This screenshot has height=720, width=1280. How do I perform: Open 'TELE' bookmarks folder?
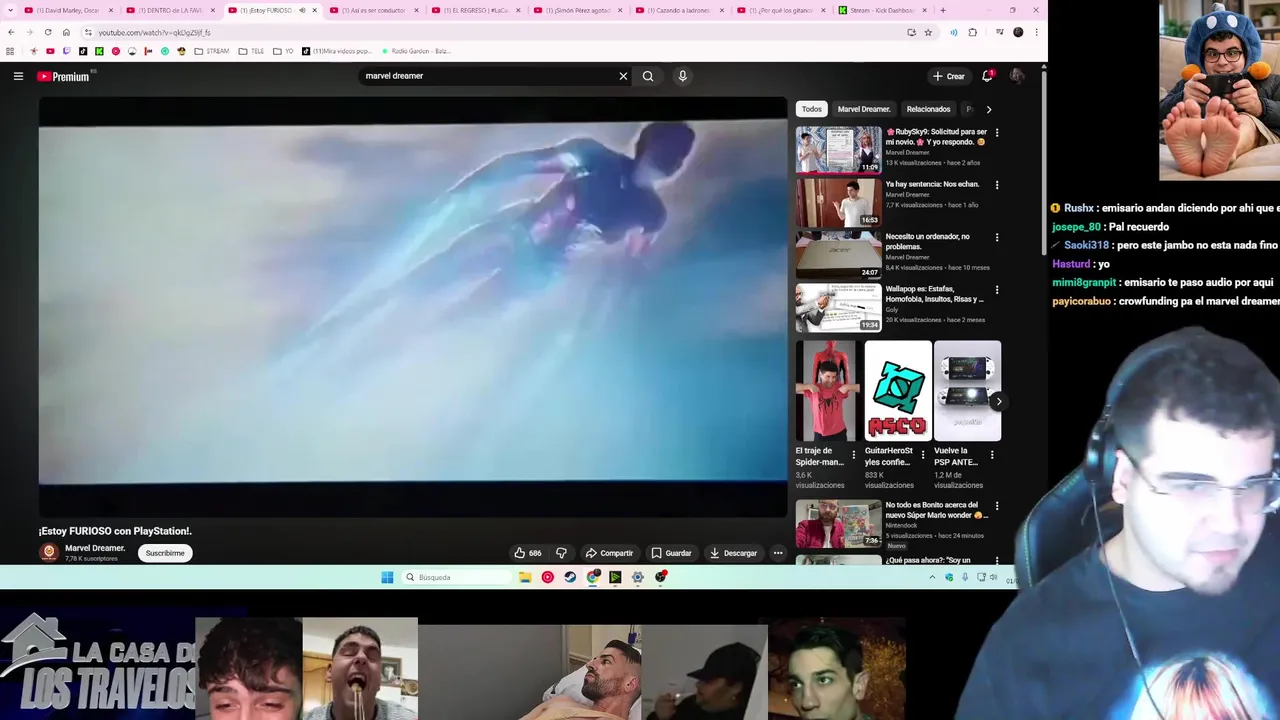pyautogui.click(x=251, y=51)
